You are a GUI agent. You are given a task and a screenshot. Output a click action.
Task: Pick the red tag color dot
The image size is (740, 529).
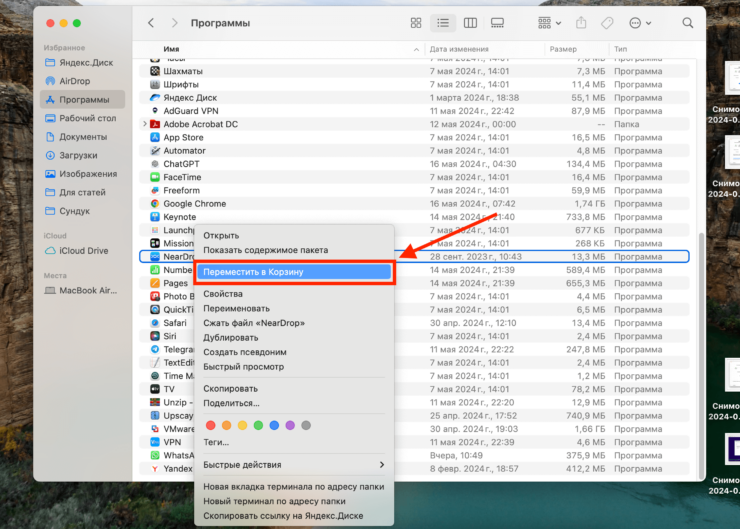click(210, 425)
